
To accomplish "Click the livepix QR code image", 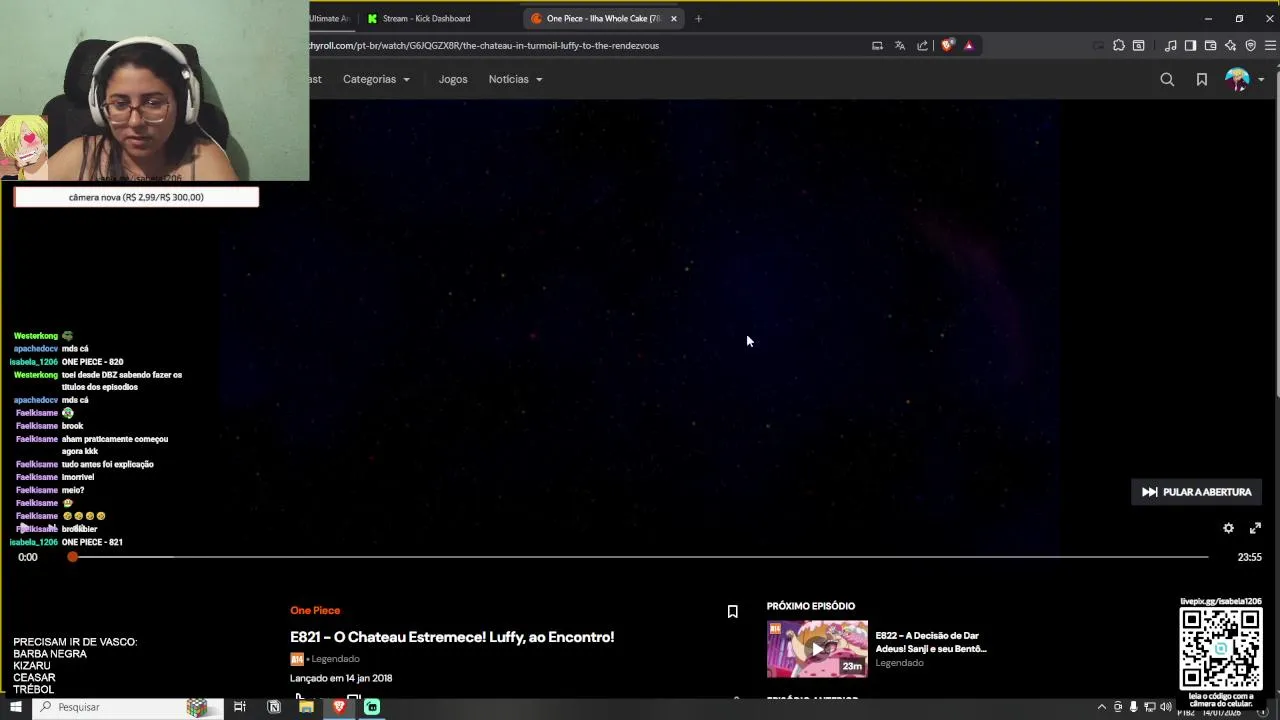I will pyautogui.click(x=1221, y=648).
